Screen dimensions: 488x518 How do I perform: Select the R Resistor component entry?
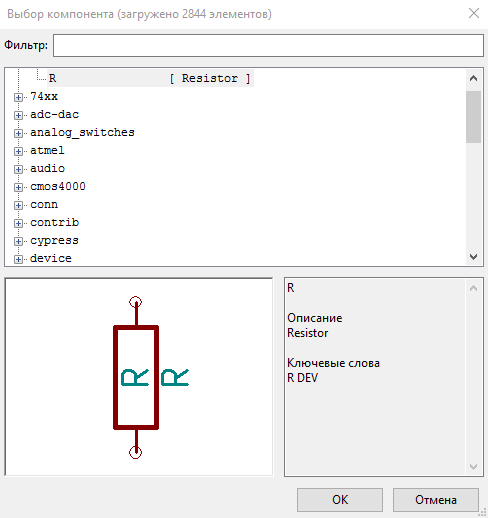pos(150,78)
